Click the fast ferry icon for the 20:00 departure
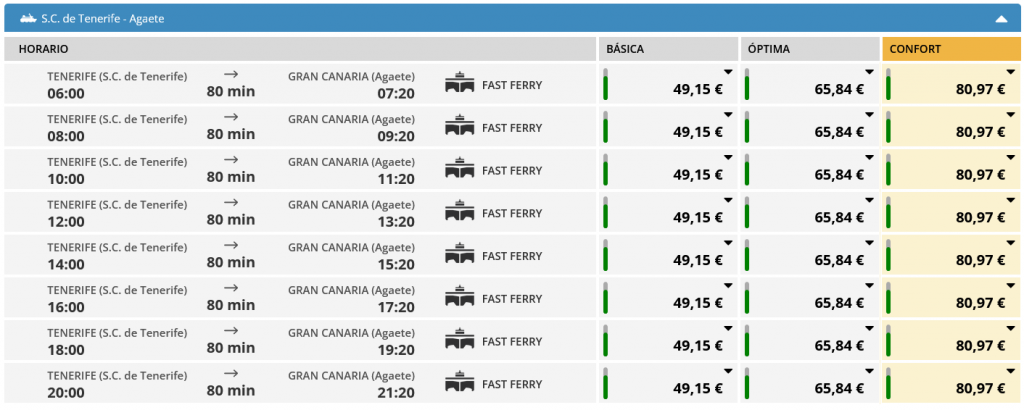1024x410 pixels. 459,384
